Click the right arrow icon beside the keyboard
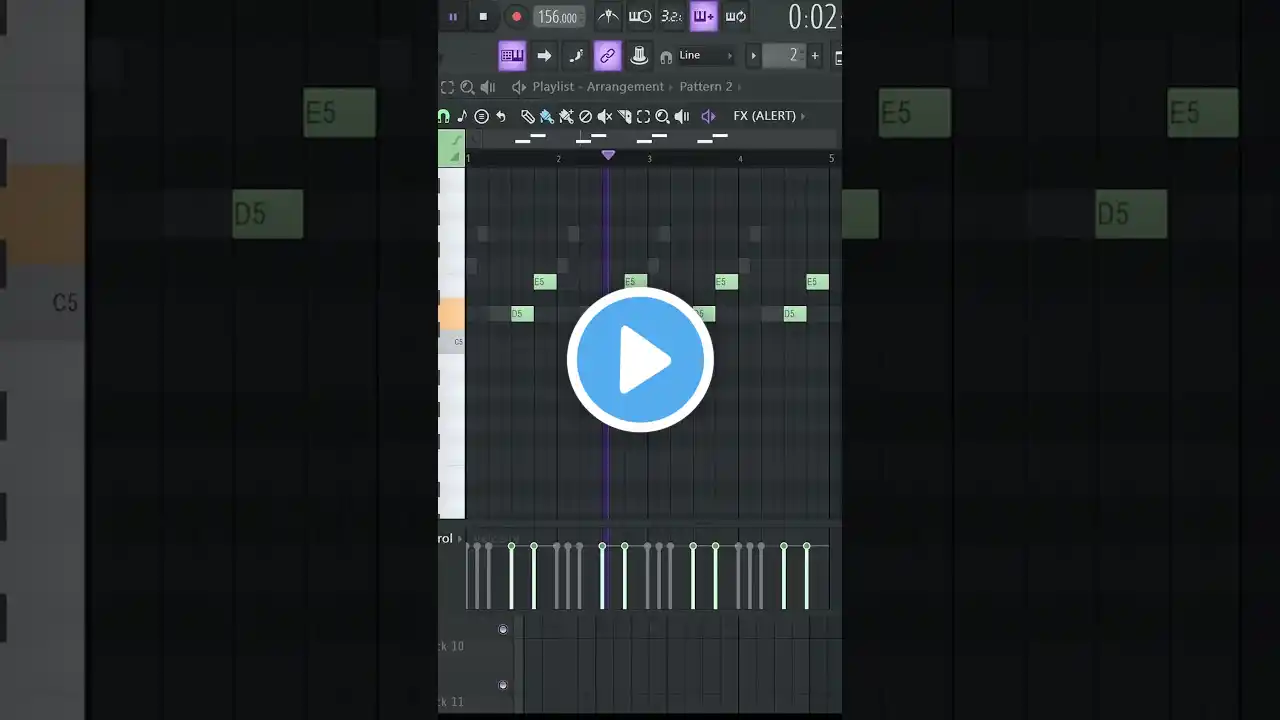The image size is (1280, 720). click(544, 55)
